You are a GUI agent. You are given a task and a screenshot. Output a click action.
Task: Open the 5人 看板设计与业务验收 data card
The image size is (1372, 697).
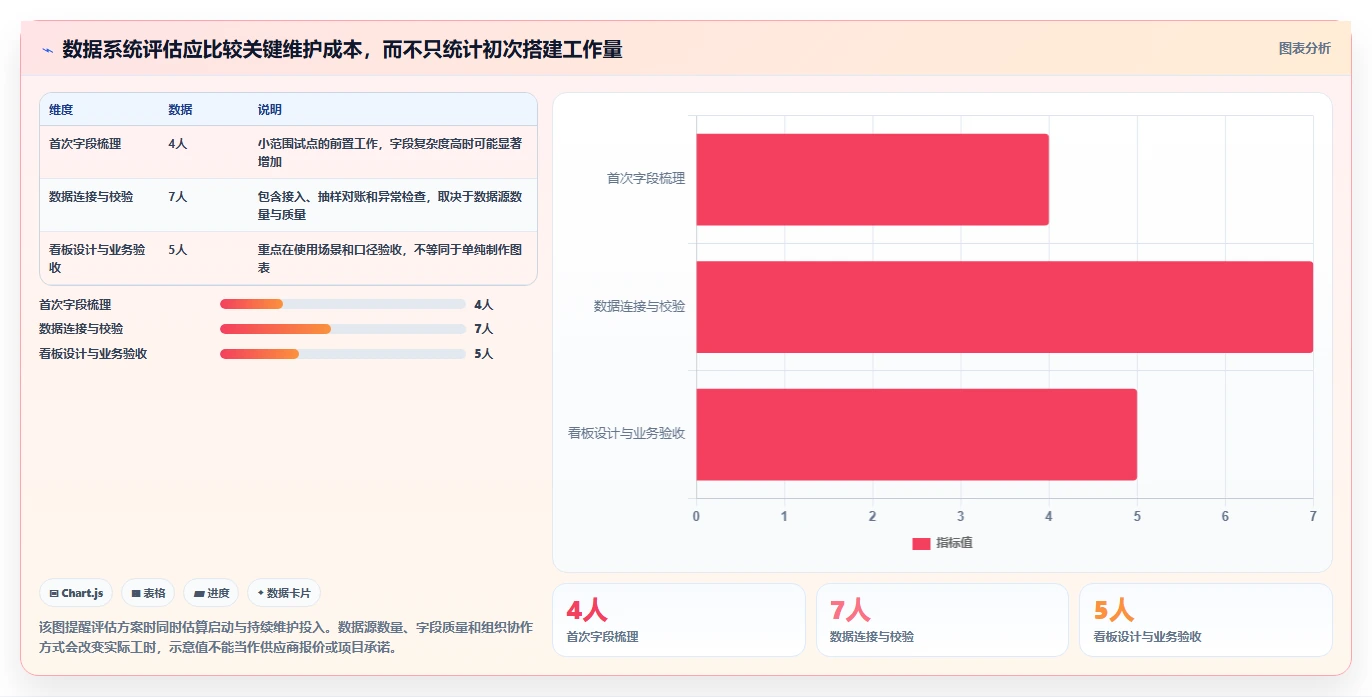click(x=1205, y=620)
